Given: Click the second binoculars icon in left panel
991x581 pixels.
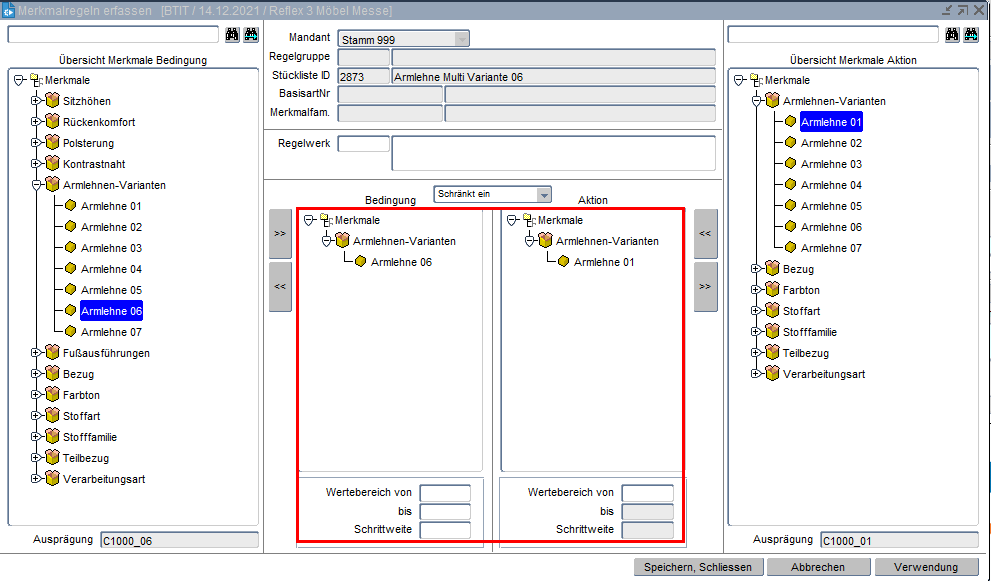Looking at the screenshot, I should click(250, 35).
